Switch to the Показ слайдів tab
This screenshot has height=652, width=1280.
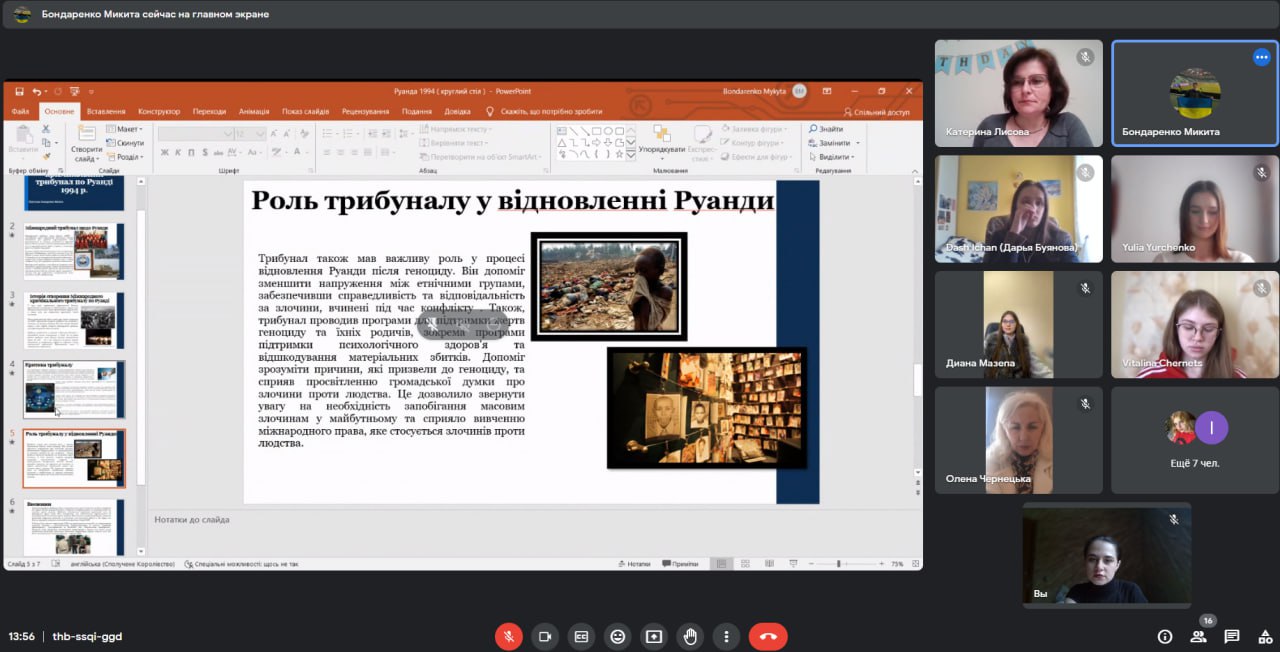click(x=305, y=112)
